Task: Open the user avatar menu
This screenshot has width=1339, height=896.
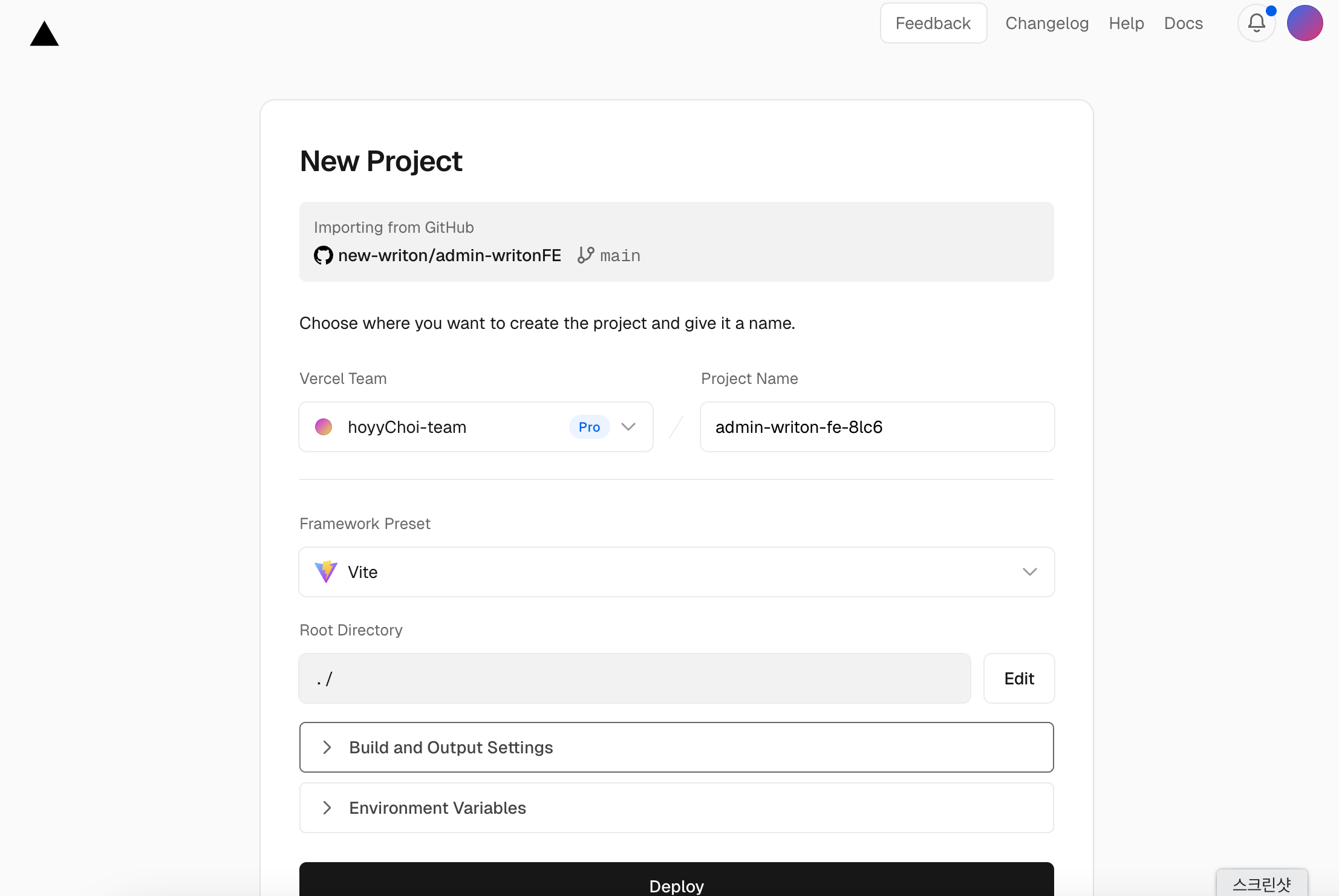Action: (1305, 23)
